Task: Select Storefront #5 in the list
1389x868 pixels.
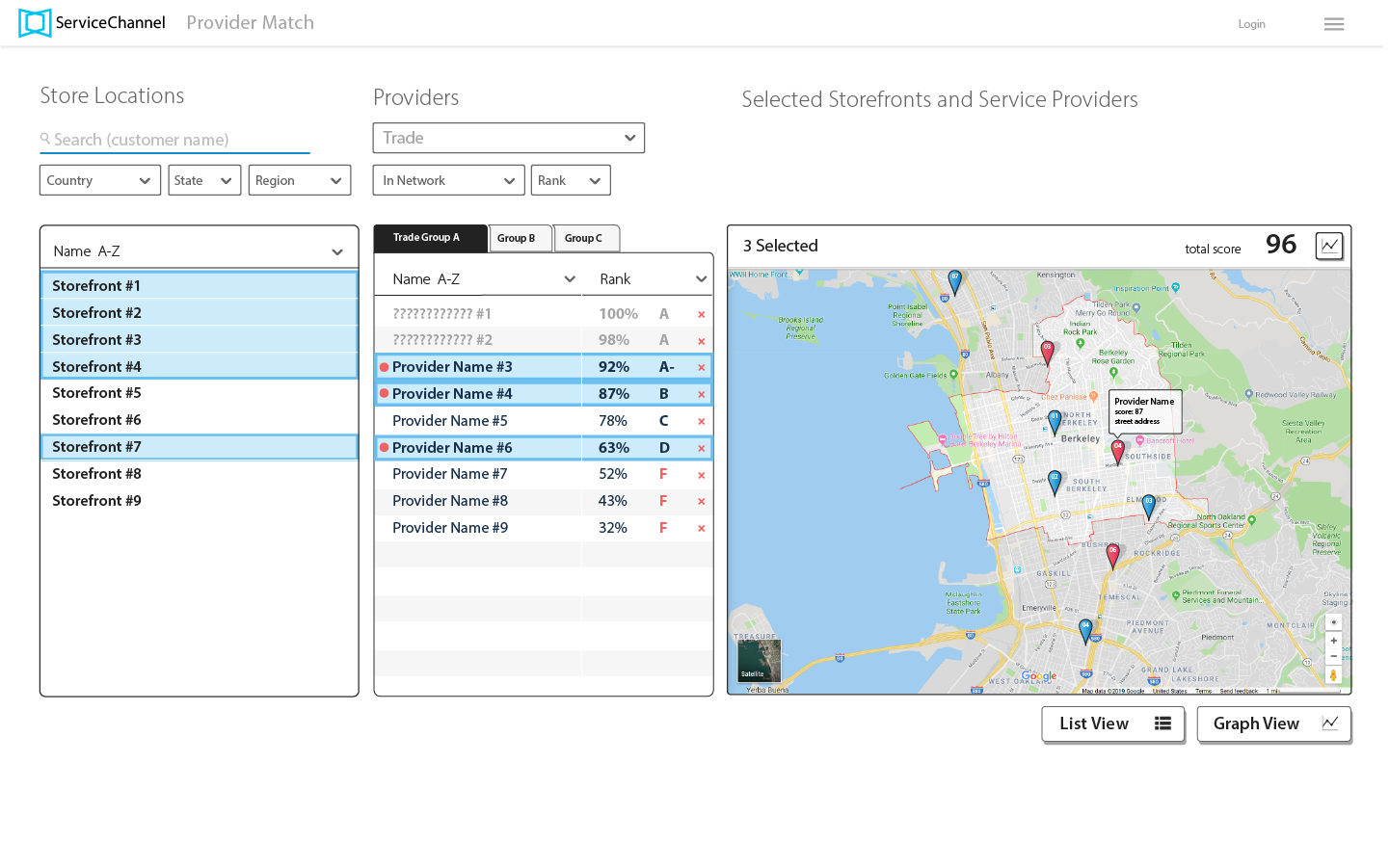Action: tap(200, 393)
